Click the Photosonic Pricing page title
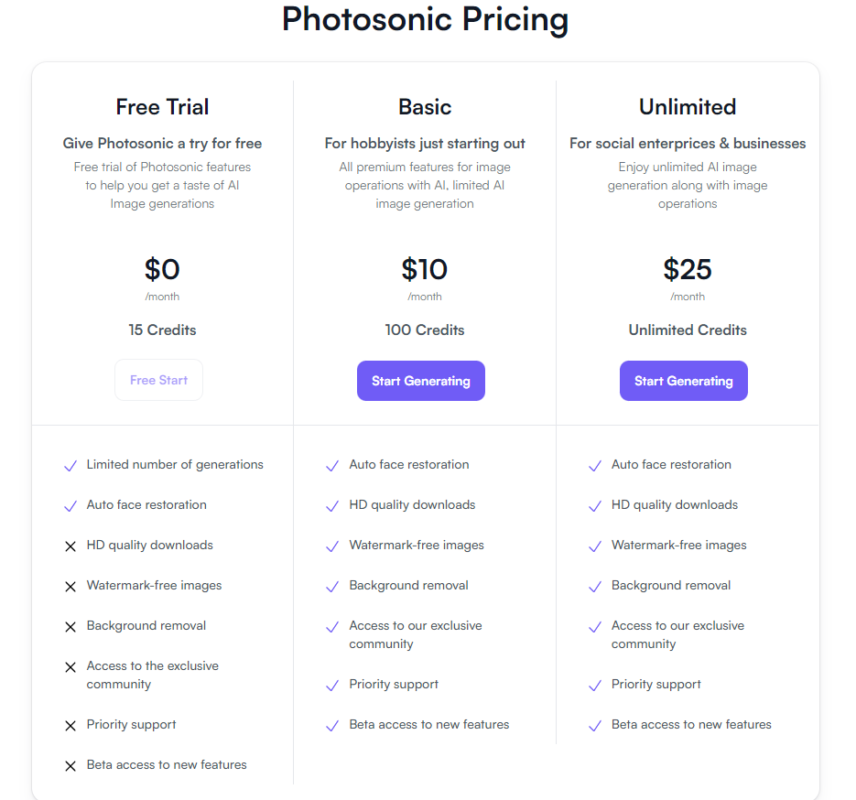The width and height of the screenshot is (856, 800). (425, 19)
